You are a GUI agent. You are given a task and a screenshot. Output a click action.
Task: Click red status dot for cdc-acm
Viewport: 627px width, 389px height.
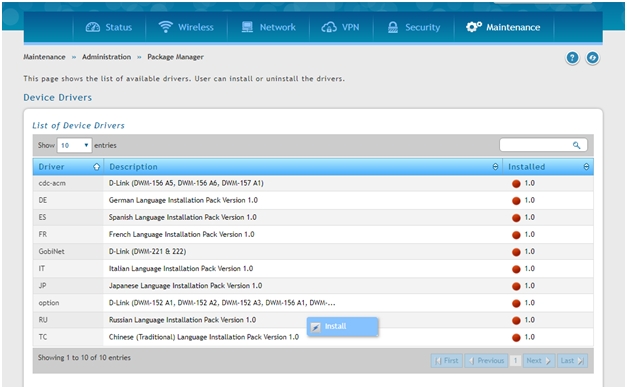[516, 184]
